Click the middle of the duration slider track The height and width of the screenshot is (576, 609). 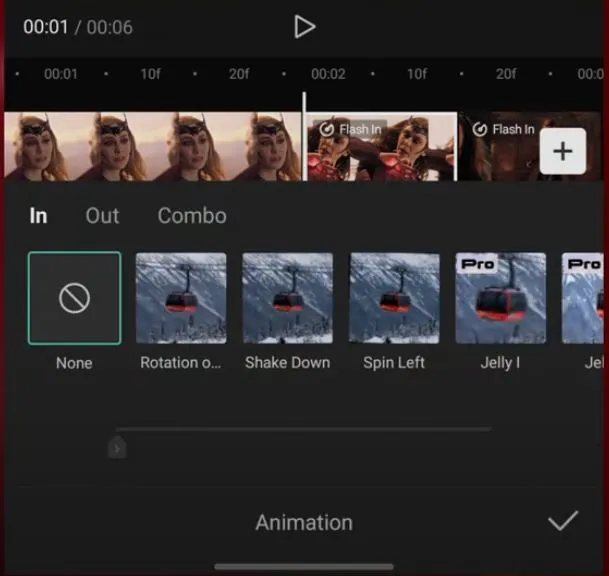(x=304, y=429)
